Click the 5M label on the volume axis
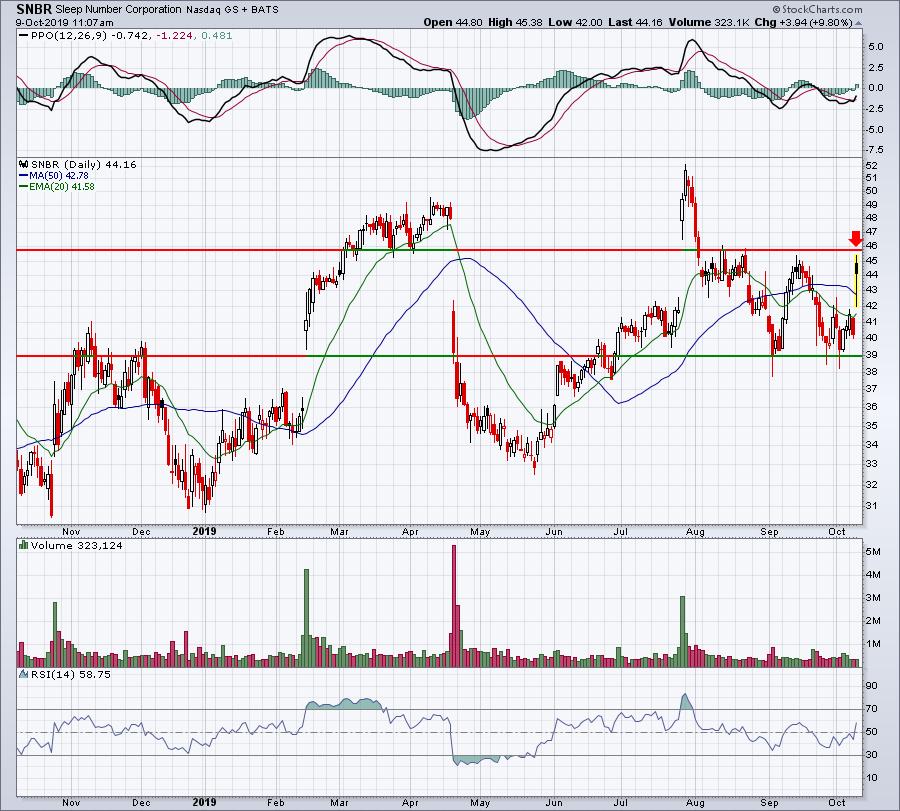 873,552
